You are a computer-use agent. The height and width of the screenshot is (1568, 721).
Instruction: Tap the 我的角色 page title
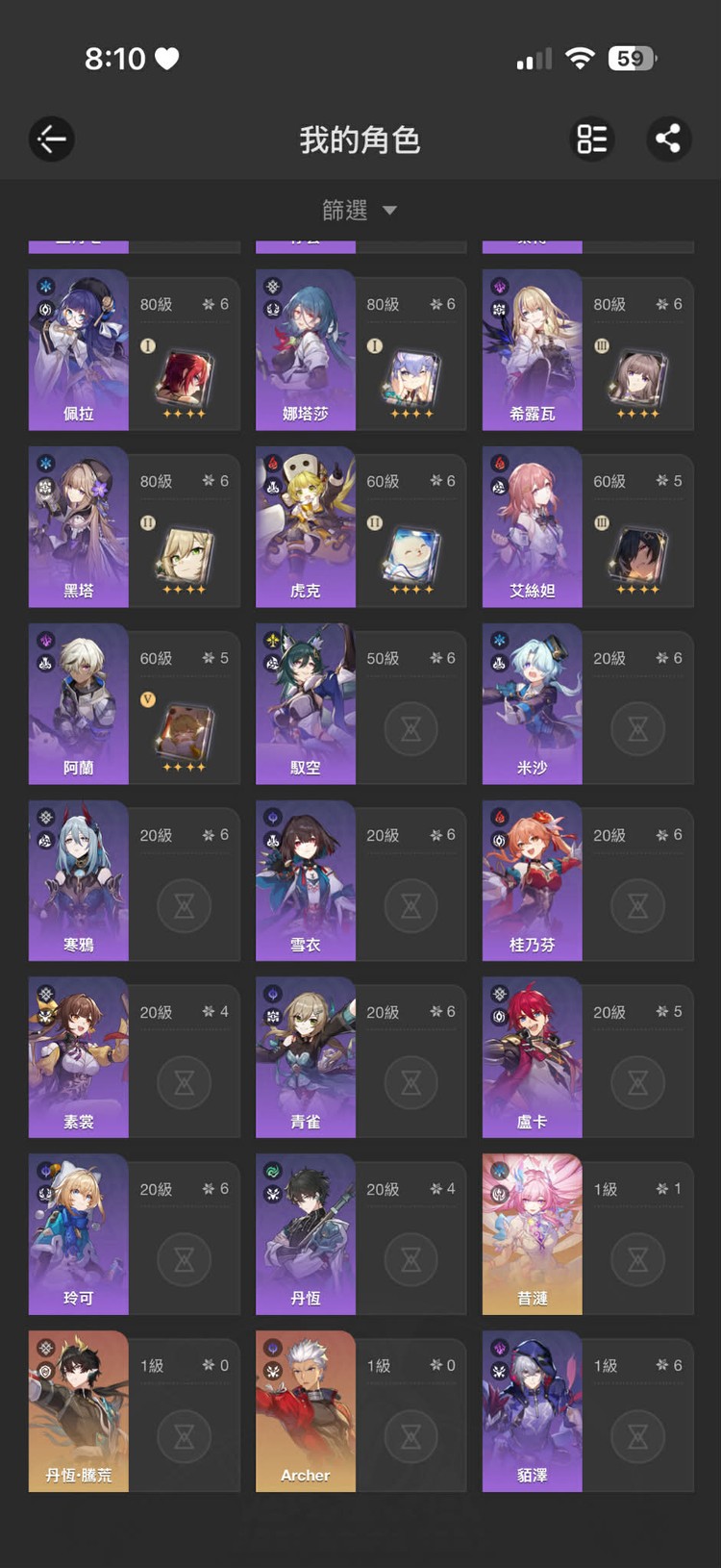360,140
